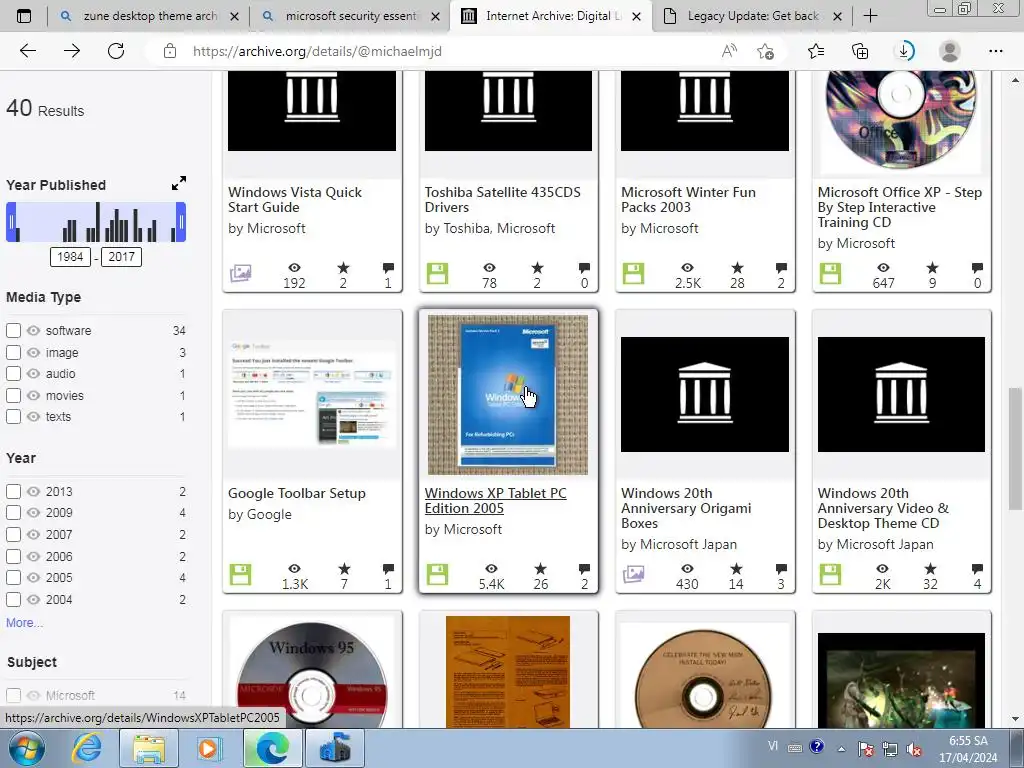Open Action Center flag in tray
The image size is (1024, 768).
(866, 748)
